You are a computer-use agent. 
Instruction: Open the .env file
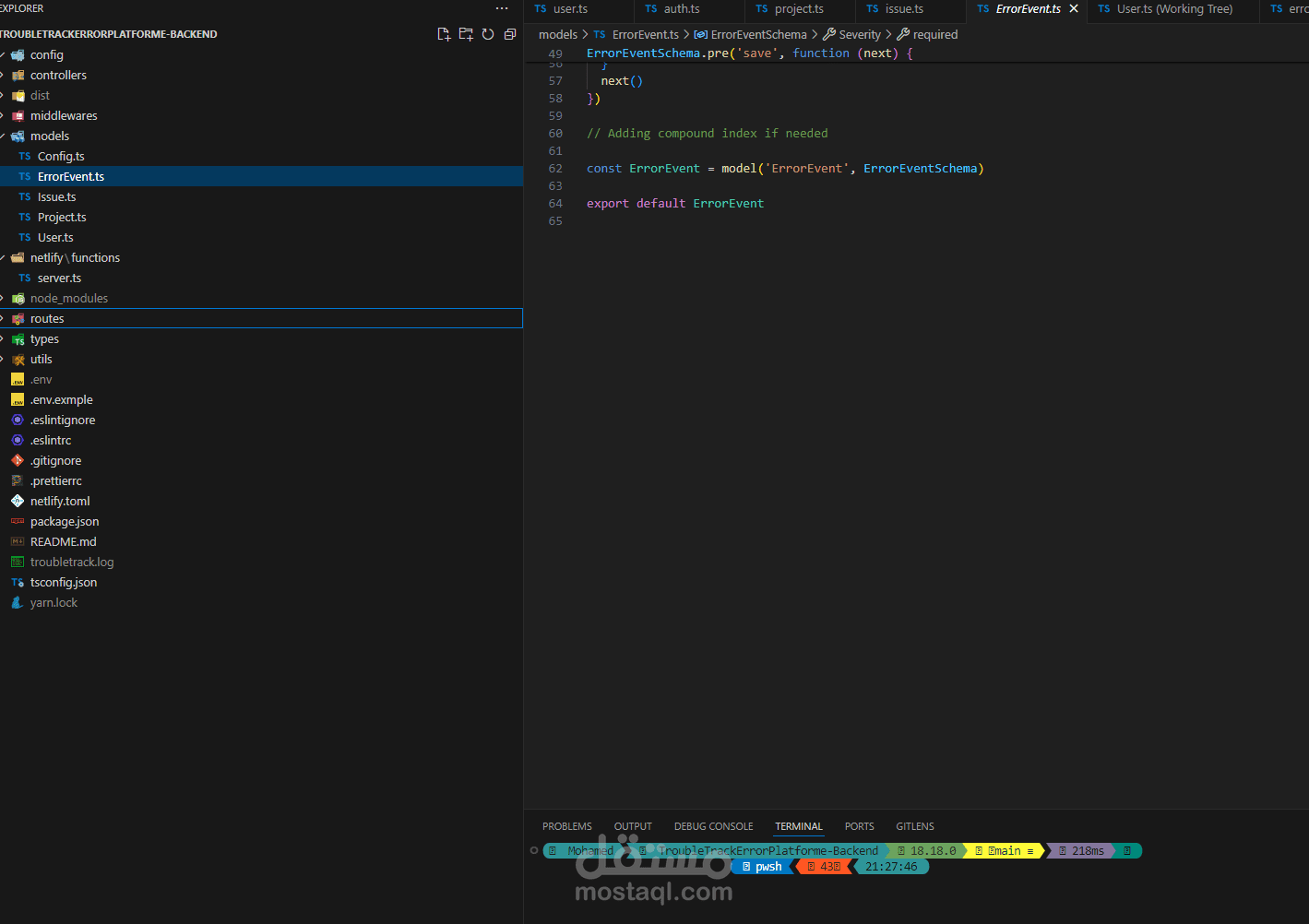click(x=261, y=379)
